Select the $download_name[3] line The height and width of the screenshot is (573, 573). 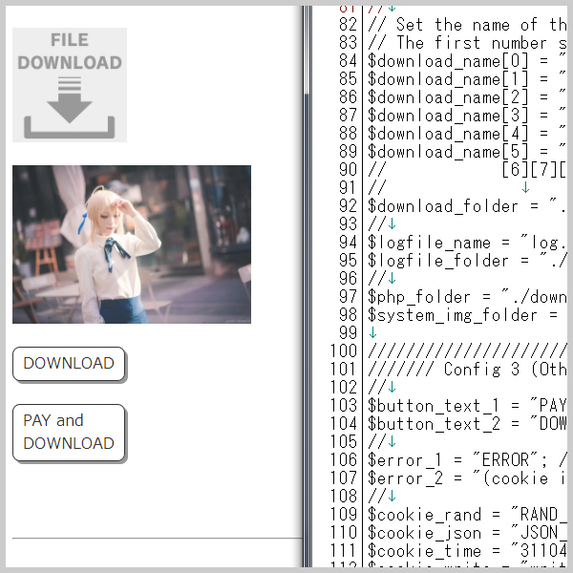[467, 116]
